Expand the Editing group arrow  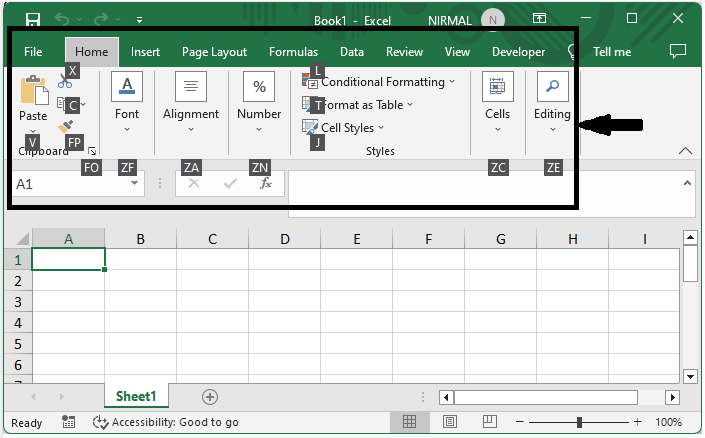(553, 130)
